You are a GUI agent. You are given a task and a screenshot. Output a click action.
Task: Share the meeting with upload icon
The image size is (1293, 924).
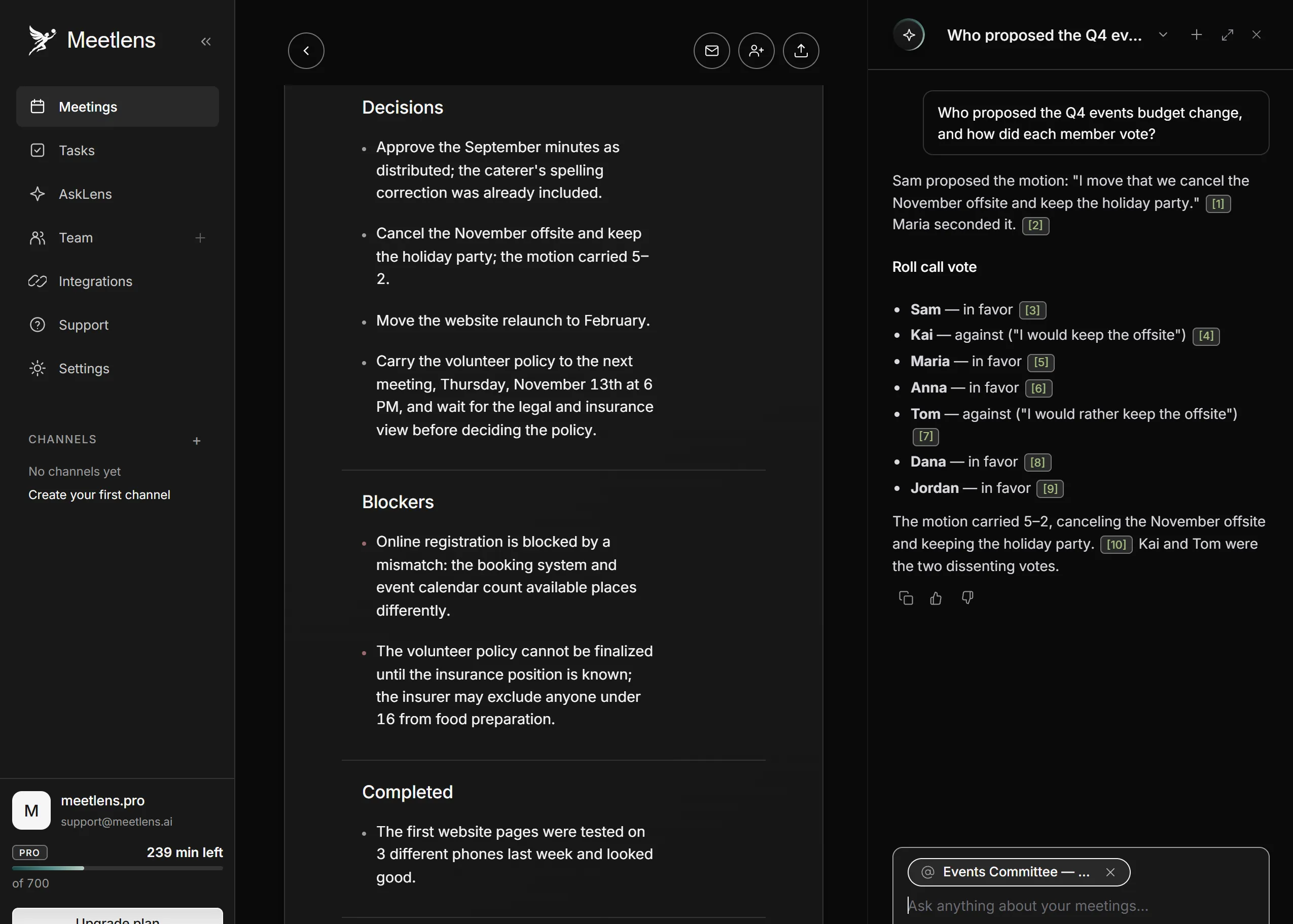[x=801, y=51]
